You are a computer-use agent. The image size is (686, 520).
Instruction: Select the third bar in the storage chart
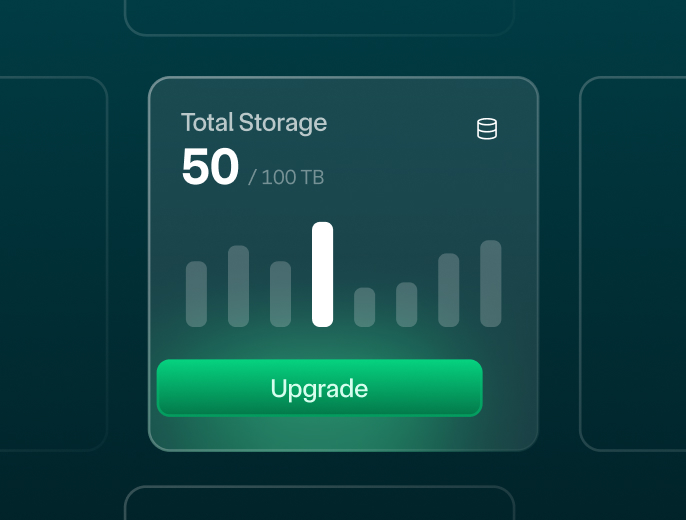pyautogui.click(x=280, y=294)
